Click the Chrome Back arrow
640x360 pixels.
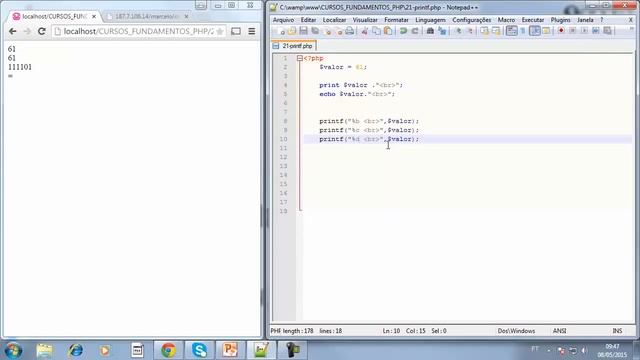(13, 31)
